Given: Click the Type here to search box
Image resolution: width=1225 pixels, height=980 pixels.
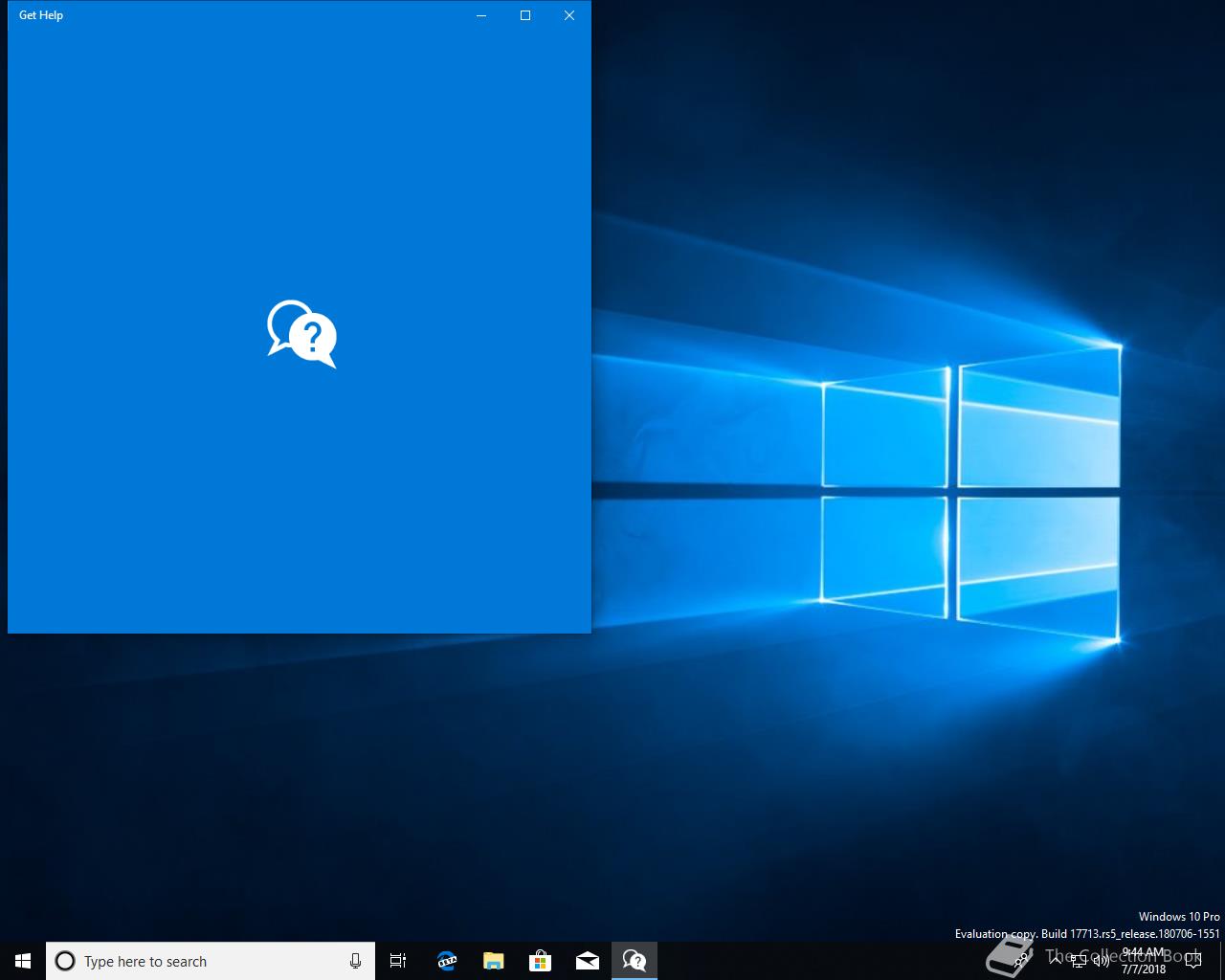Looking at the screenshot, I should click(x=210, y=961).
